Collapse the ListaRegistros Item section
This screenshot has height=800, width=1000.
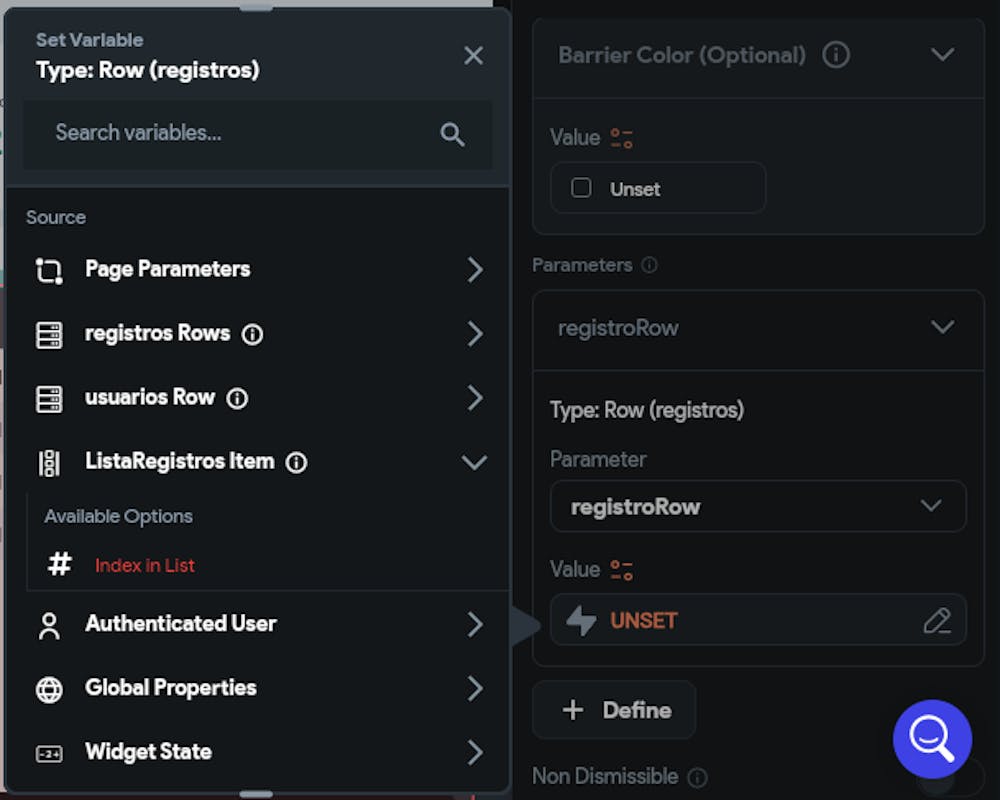tap(474, 463)
